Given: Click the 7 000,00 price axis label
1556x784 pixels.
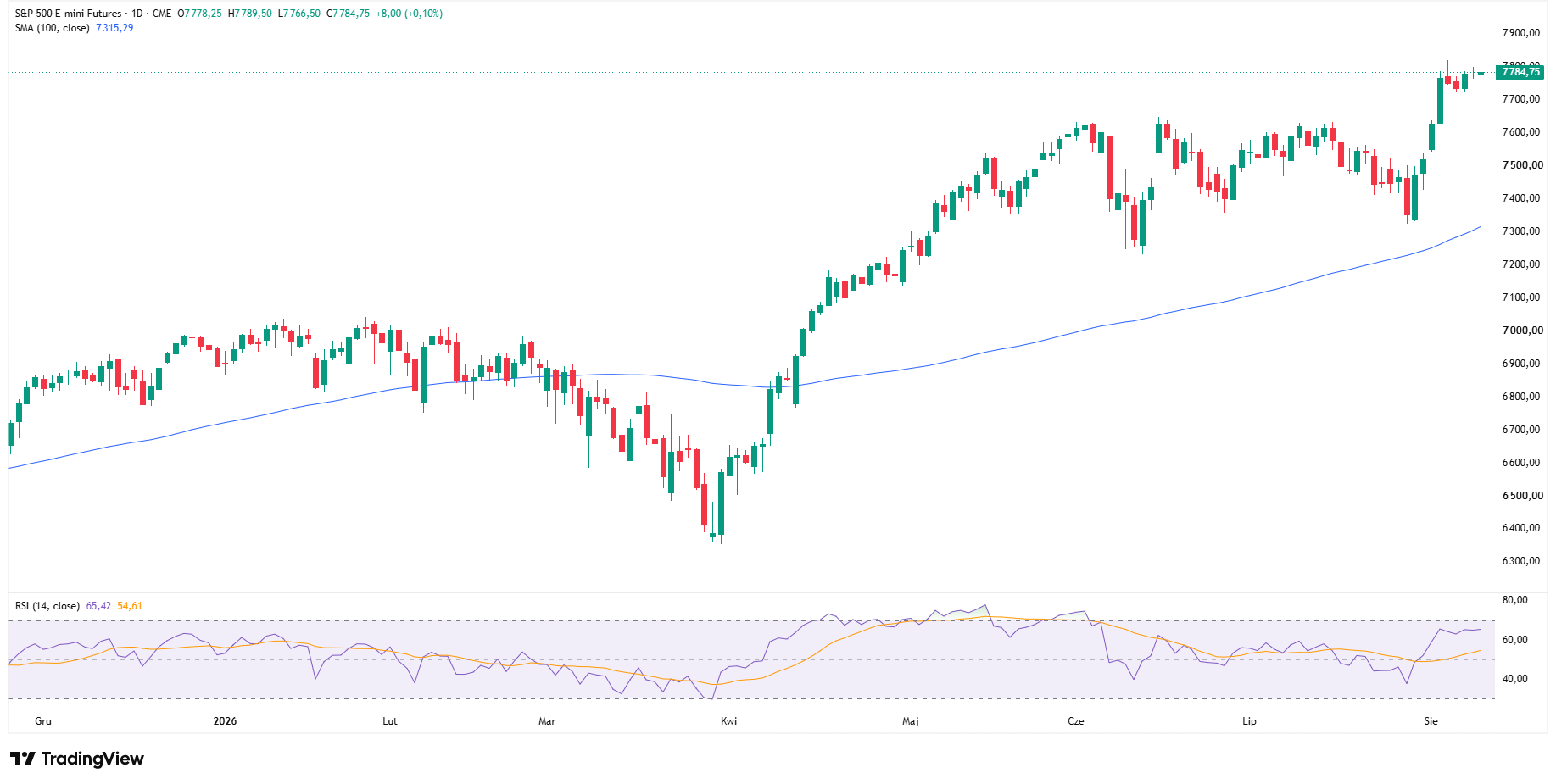Looking at the screenshot, I should point(1521,331).
